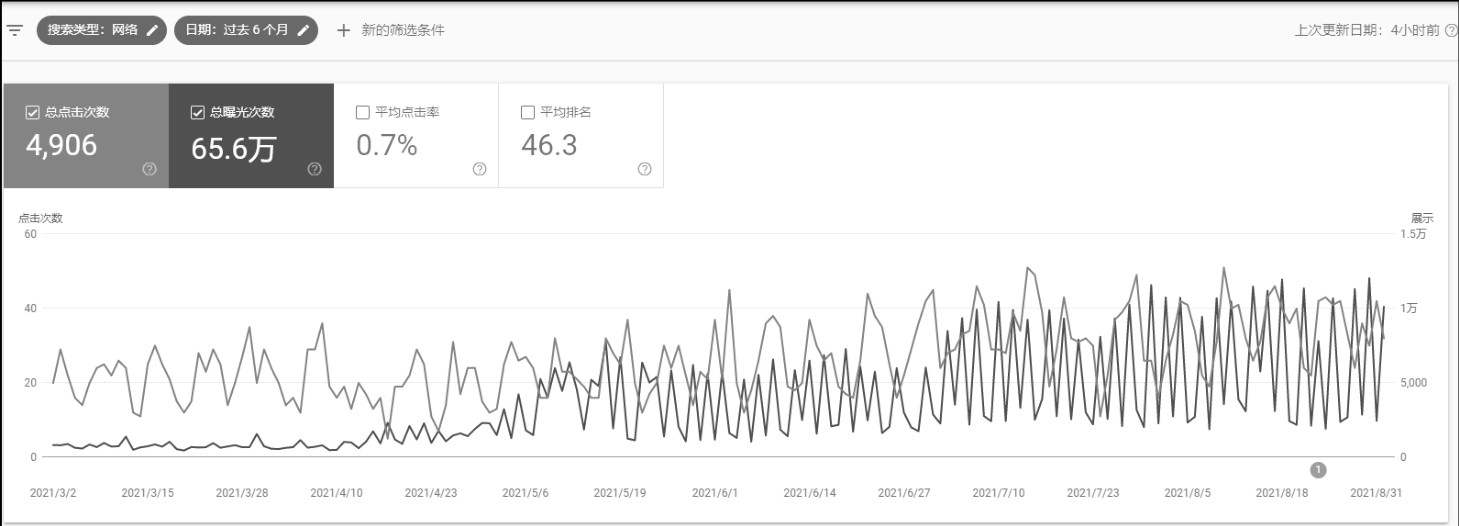Click 2021/5/6 date on x-axis
The image size is (1459, 526).
[x=525, y=493]
